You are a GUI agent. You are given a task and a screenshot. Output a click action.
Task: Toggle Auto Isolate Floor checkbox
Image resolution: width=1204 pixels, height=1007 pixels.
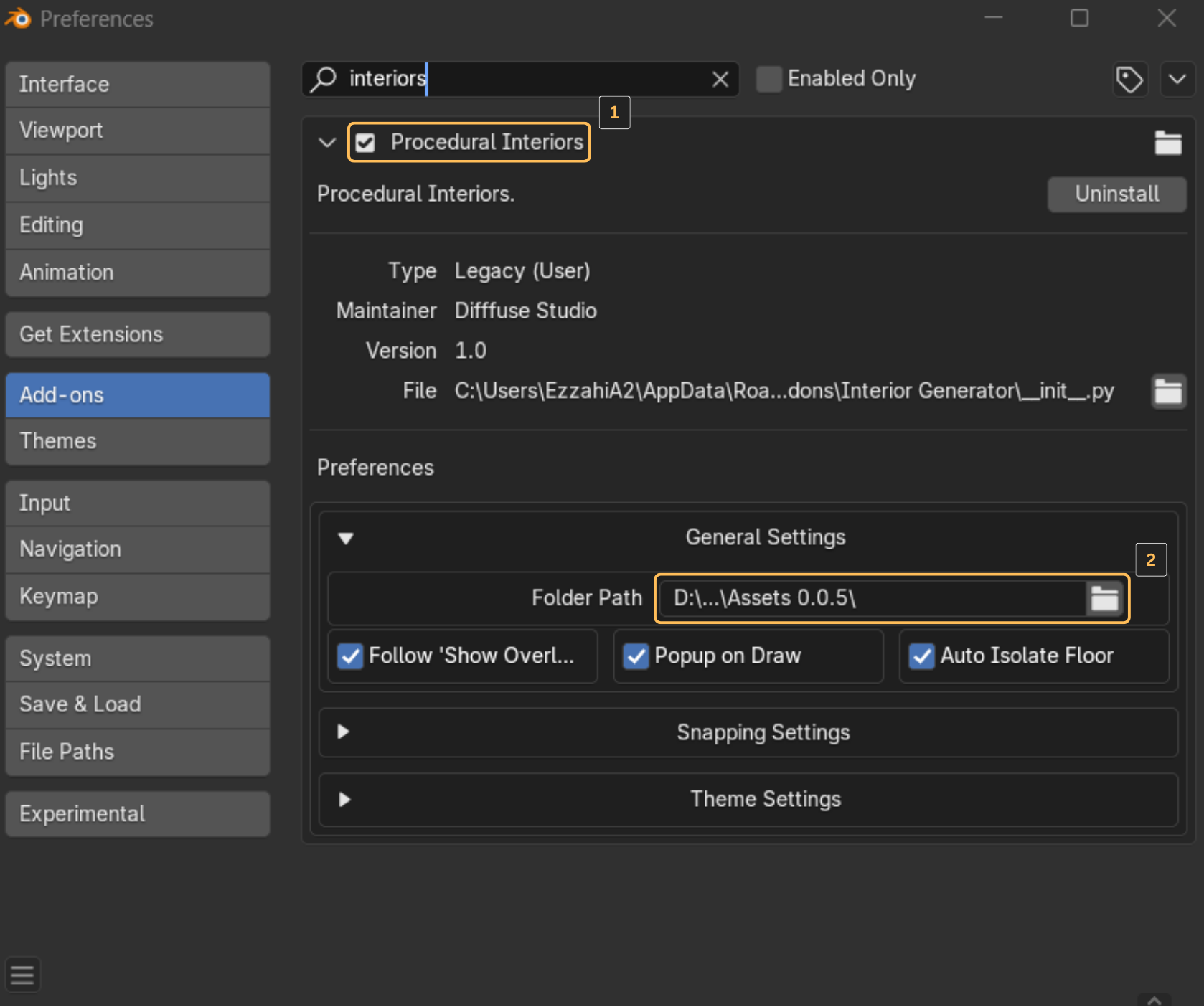(921, 656)
